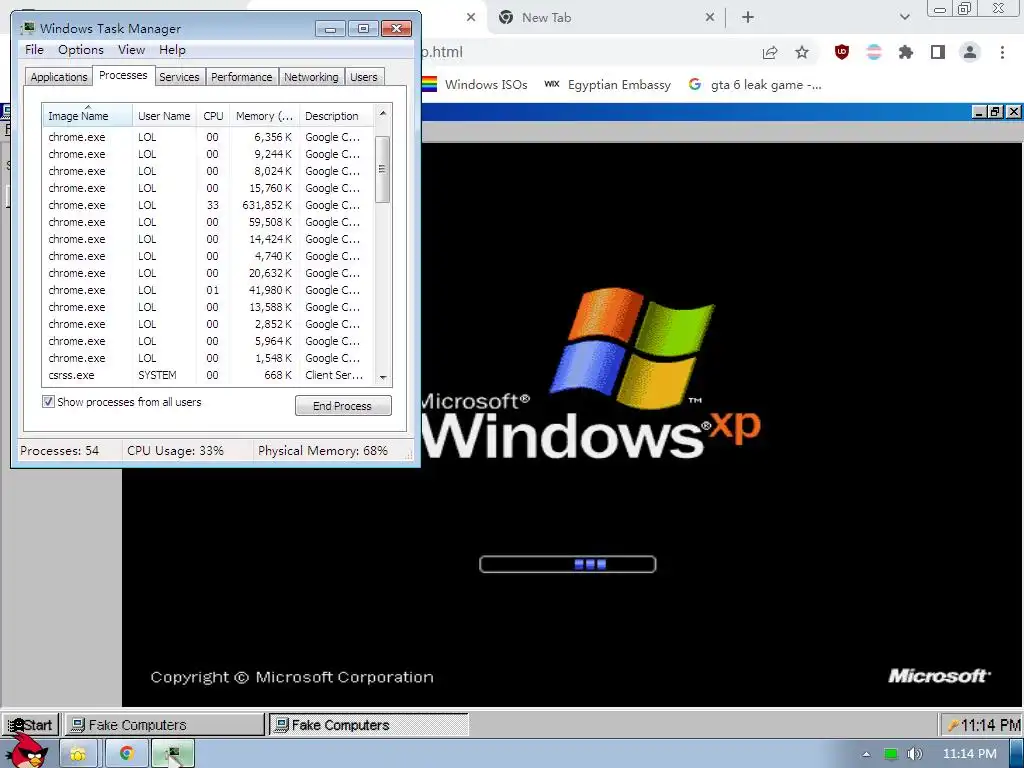The height and width of the screenshot is (768, 1024).
Task: Click process list scrollbar up arrow
Action: (x=383, y=113)
